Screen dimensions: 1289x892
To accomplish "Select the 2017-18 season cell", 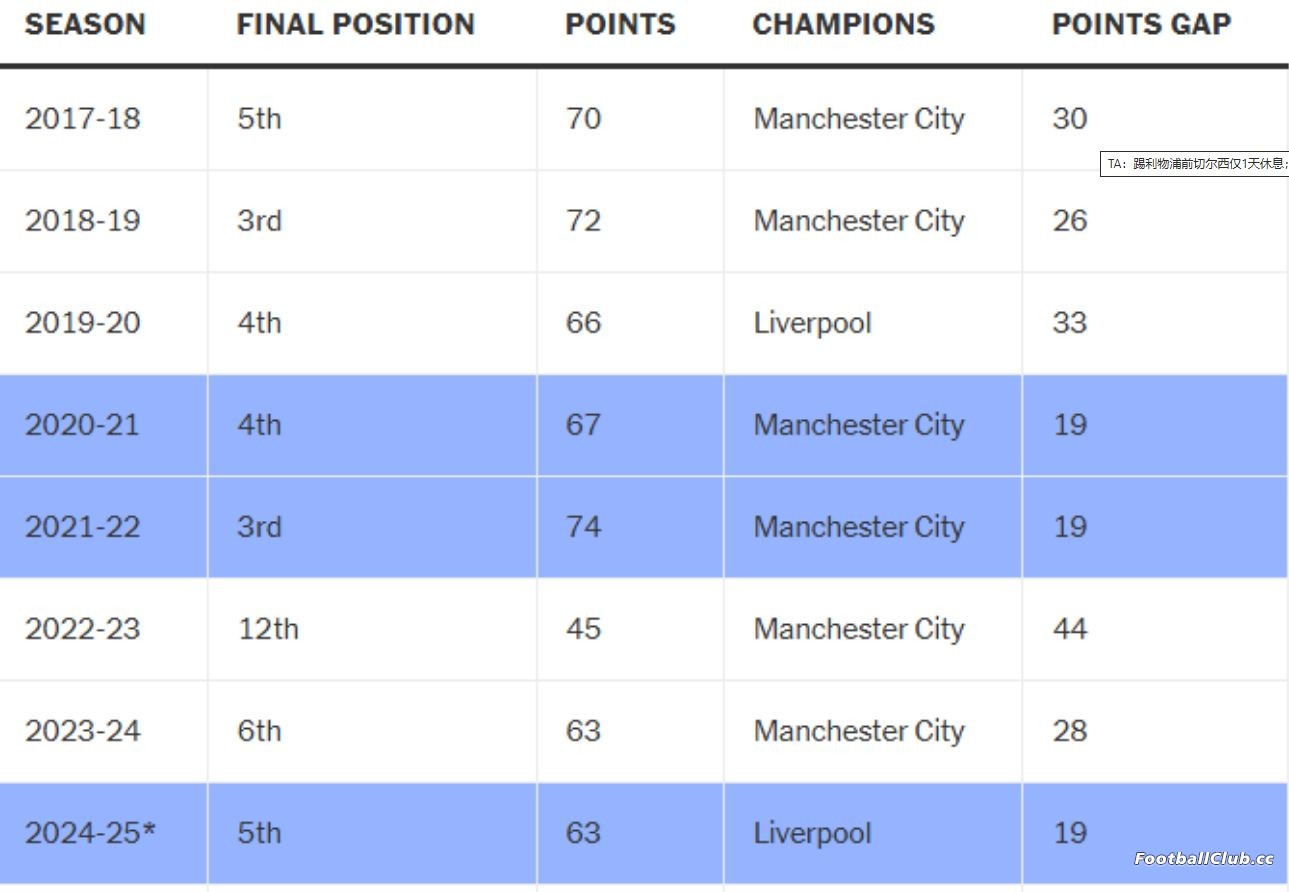I will coord(103,119).
